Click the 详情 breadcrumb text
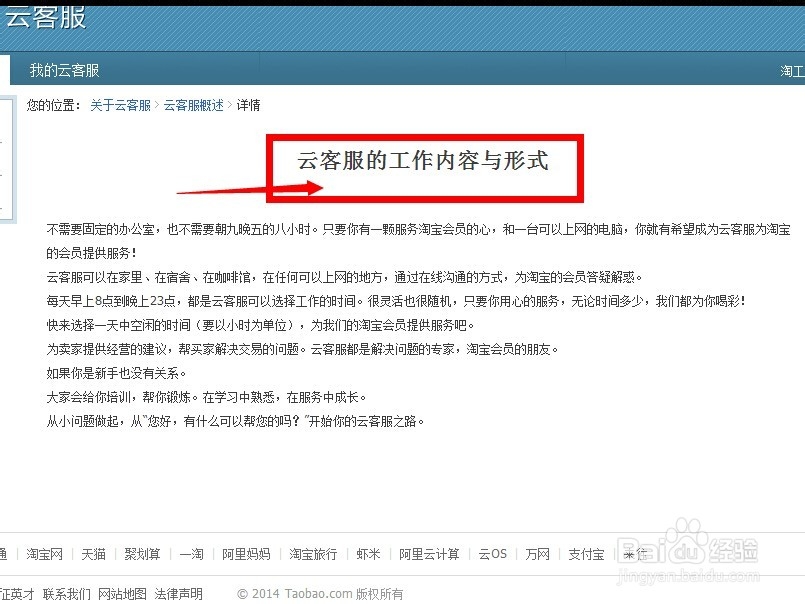The image size is (805, 604). pos(248,105)
